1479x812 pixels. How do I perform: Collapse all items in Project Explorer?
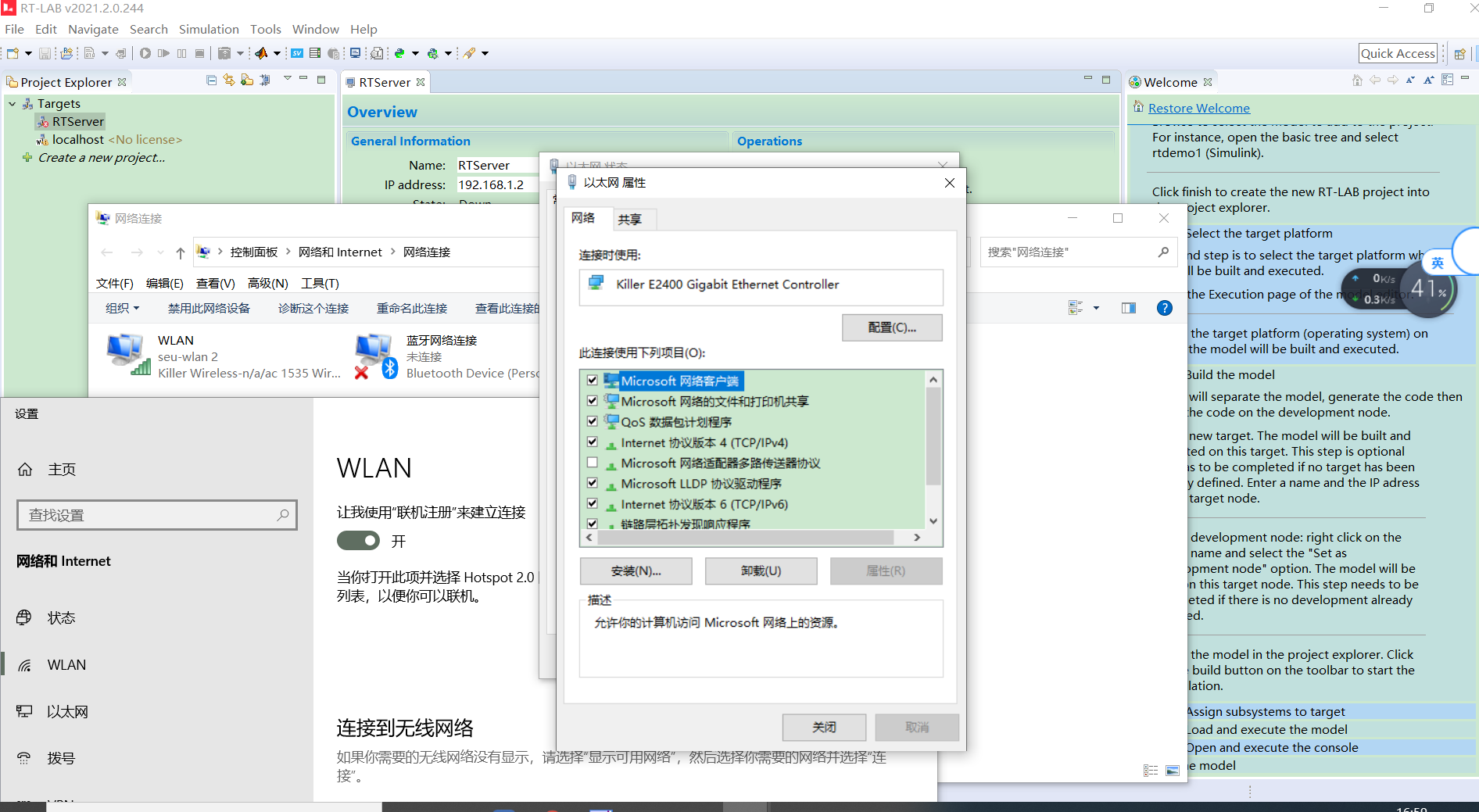pyautogui.click(x=211, y=79)
